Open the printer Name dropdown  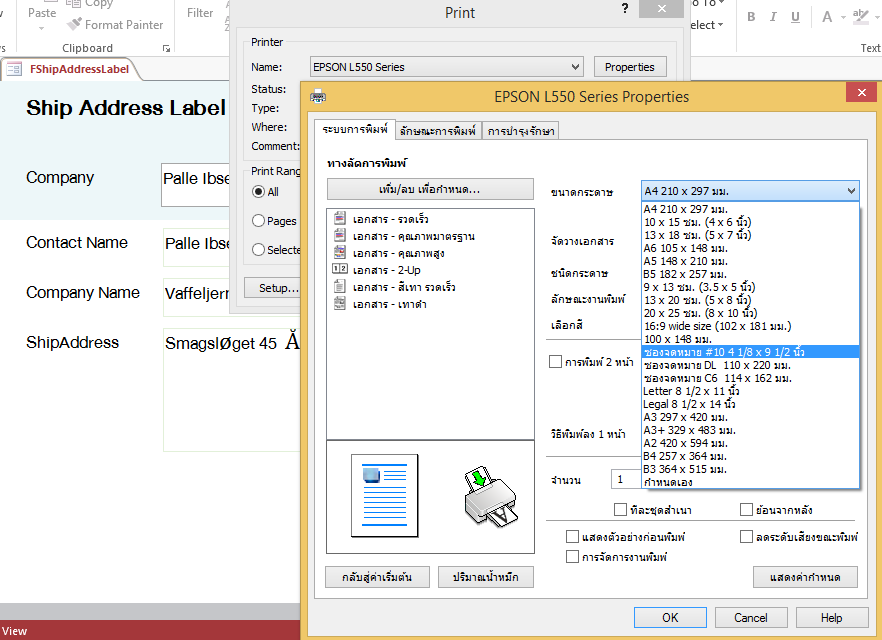tap(576, 66)
